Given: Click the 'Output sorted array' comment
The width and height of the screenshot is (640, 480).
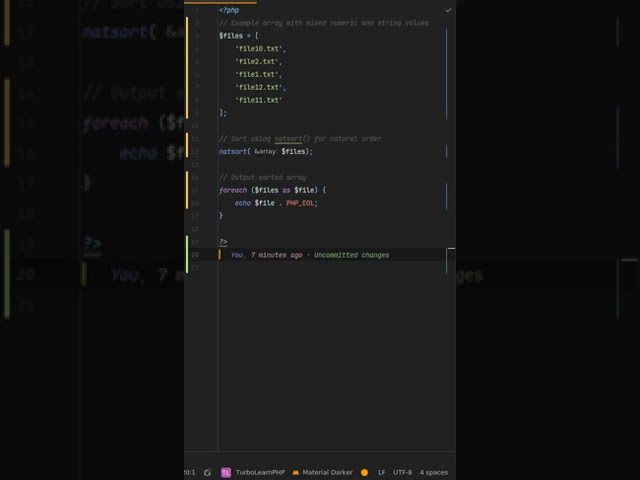Looking at the screenshot, I should (x=263, y=178).
